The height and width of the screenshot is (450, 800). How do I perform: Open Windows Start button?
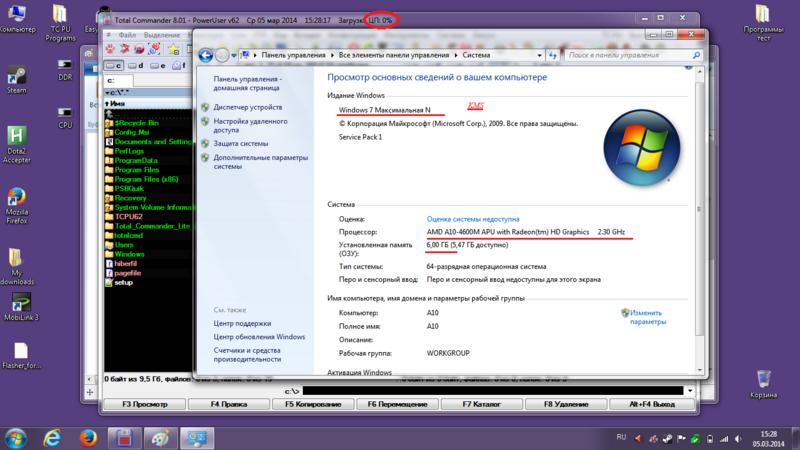tap(16, 438)
